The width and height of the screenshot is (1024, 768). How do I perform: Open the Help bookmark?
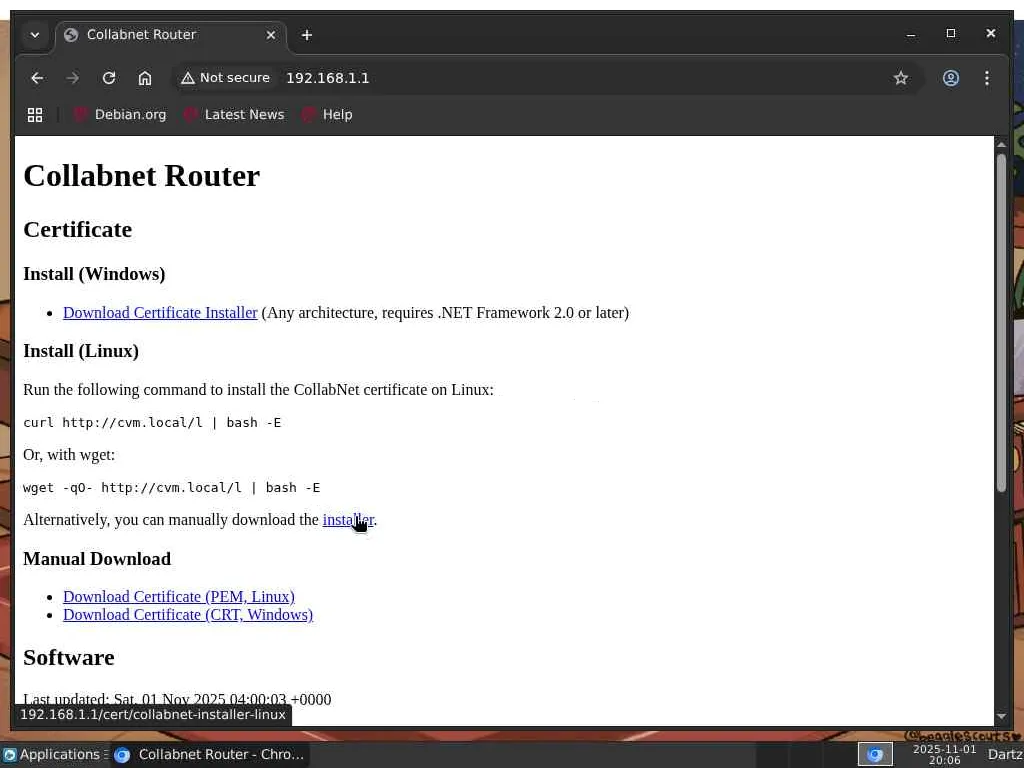(328, 115)
